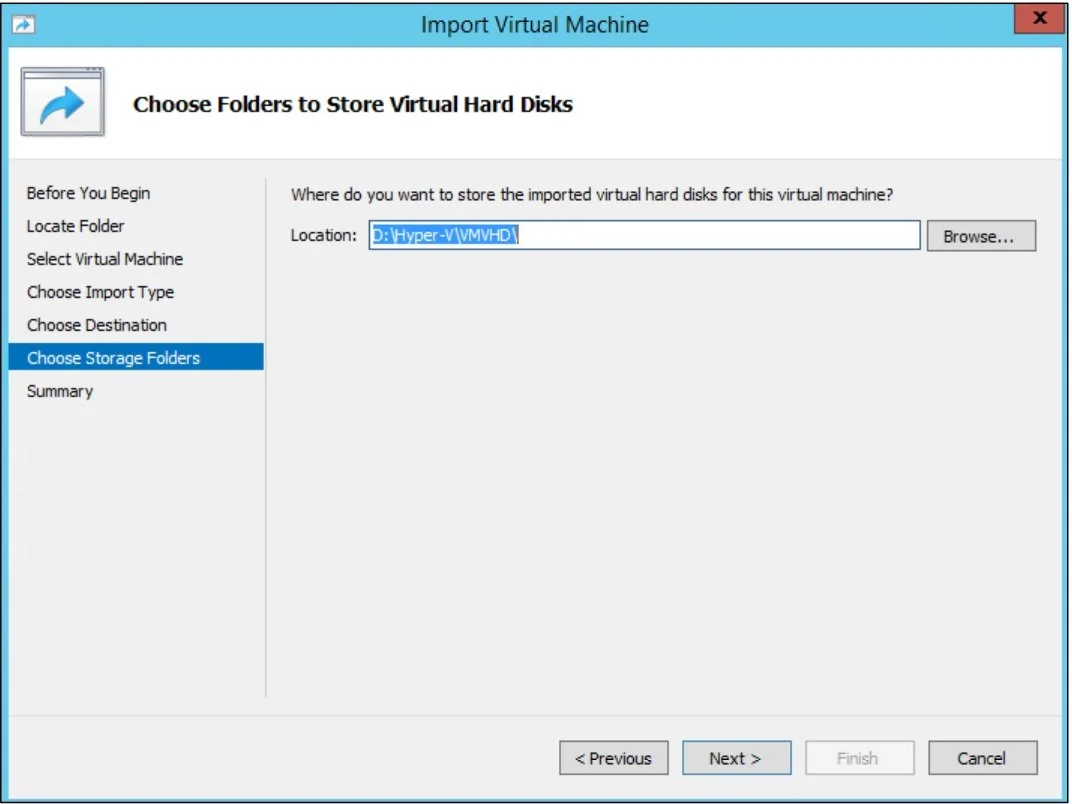Switch to the Choose Import Type step
The width and height of the screenshot is (1072, 804).
(100, 292)
